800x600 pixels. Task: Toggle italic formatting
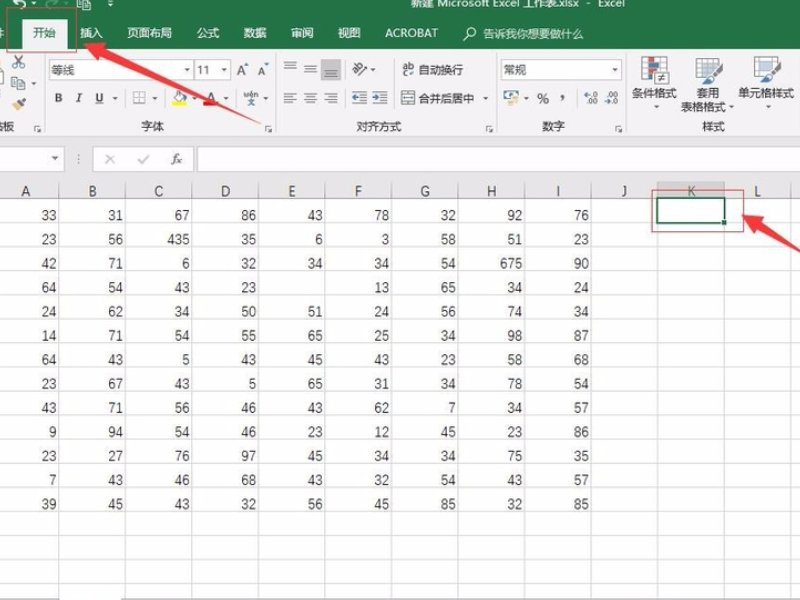point(79,97)
